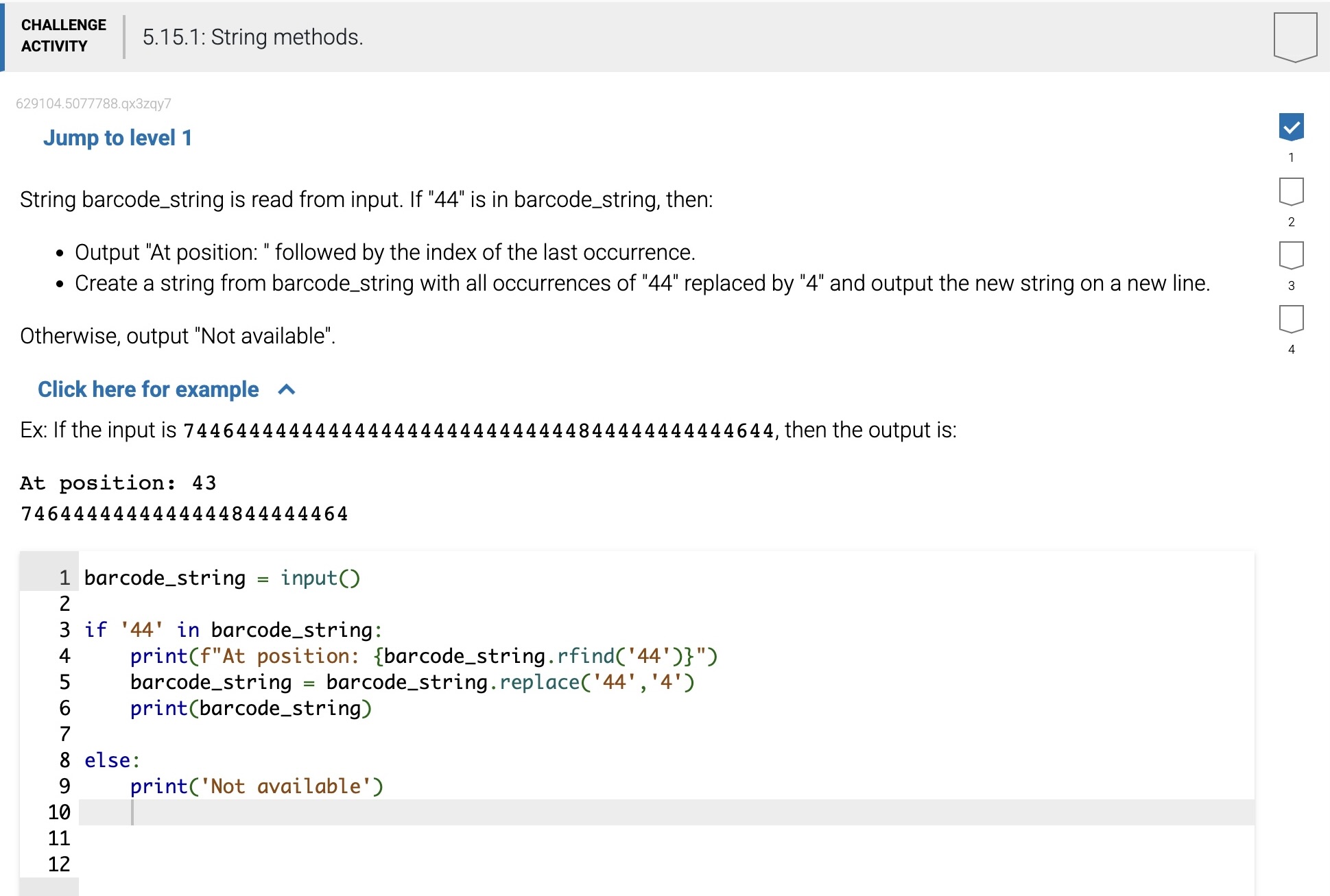Go to level 2 badge
This screenshot has width=1330, height=896.
pos(1291,191)
